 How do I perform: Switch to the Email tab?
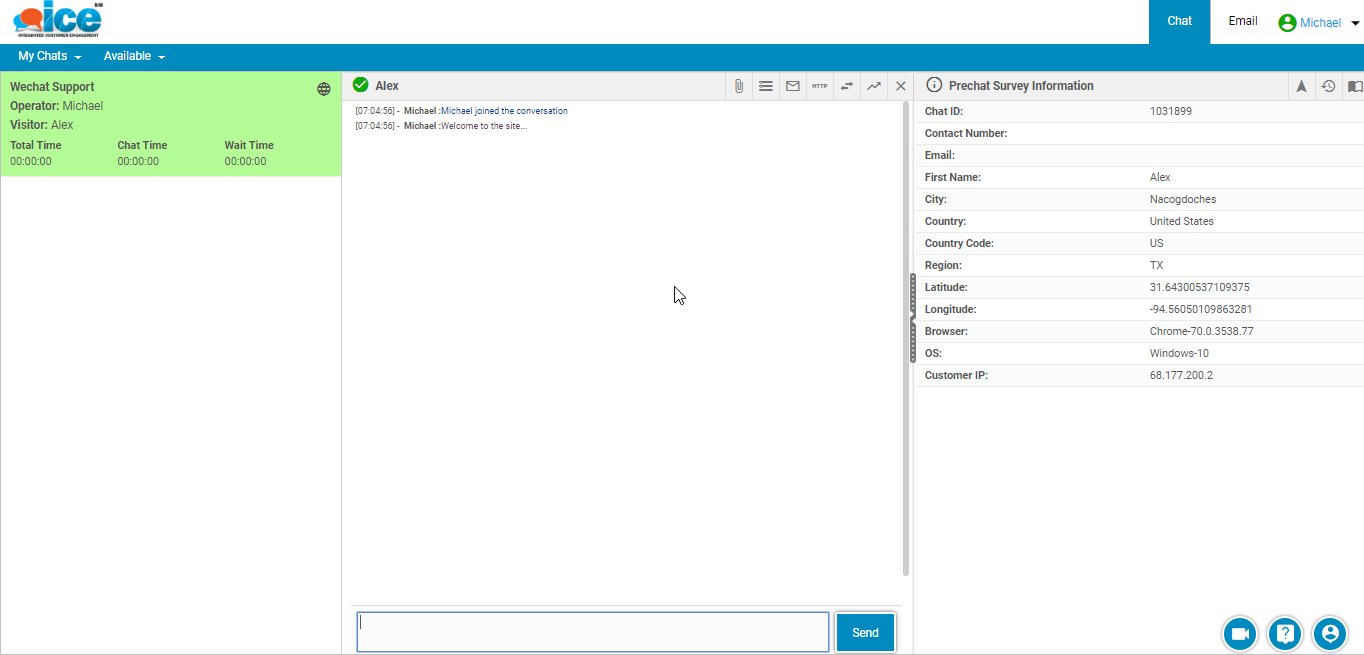coord(1243,21)
